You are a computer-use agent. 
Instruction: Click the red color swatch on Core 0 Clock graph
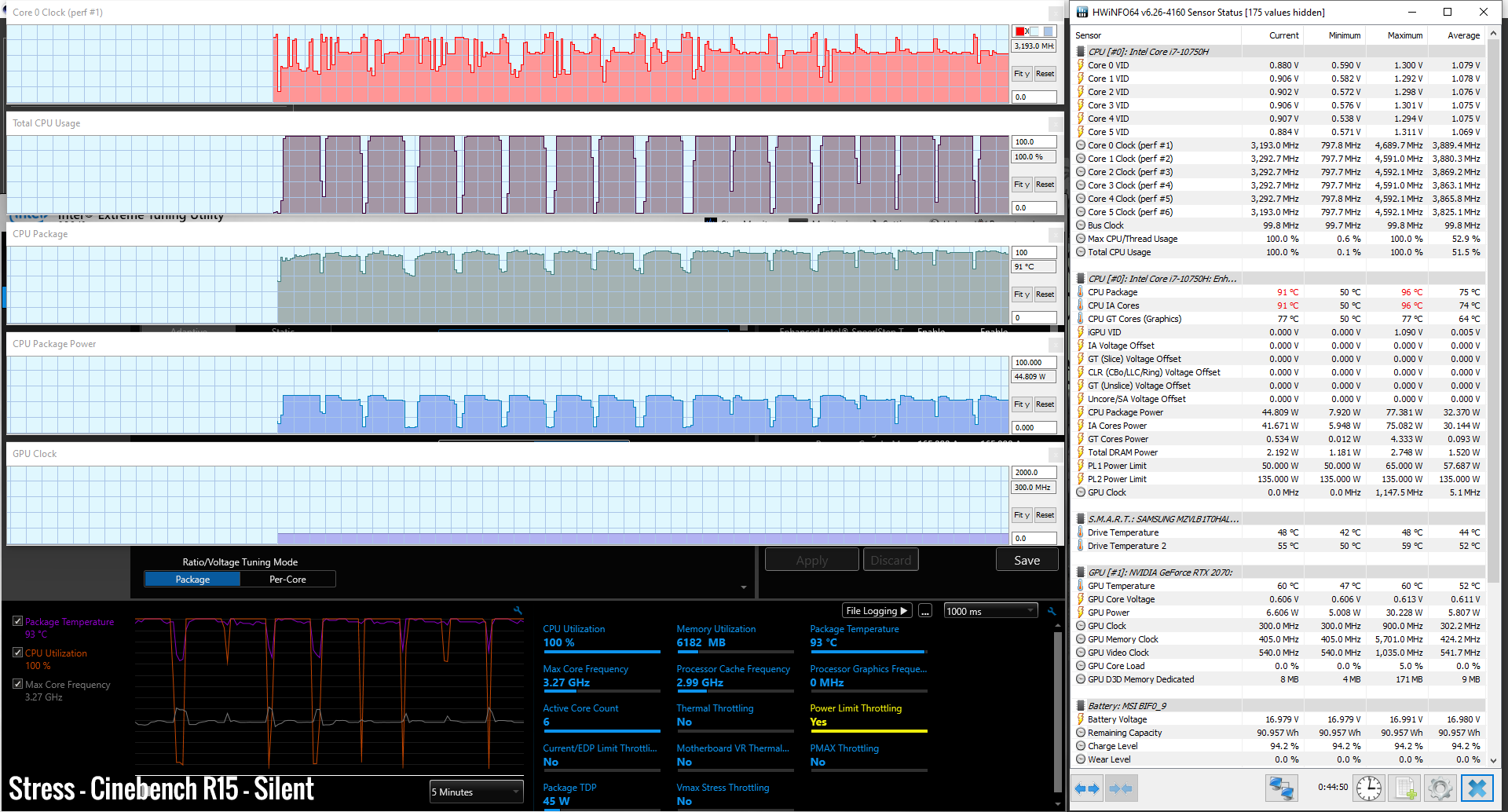pyautogui.click(x=1020, y=31)
